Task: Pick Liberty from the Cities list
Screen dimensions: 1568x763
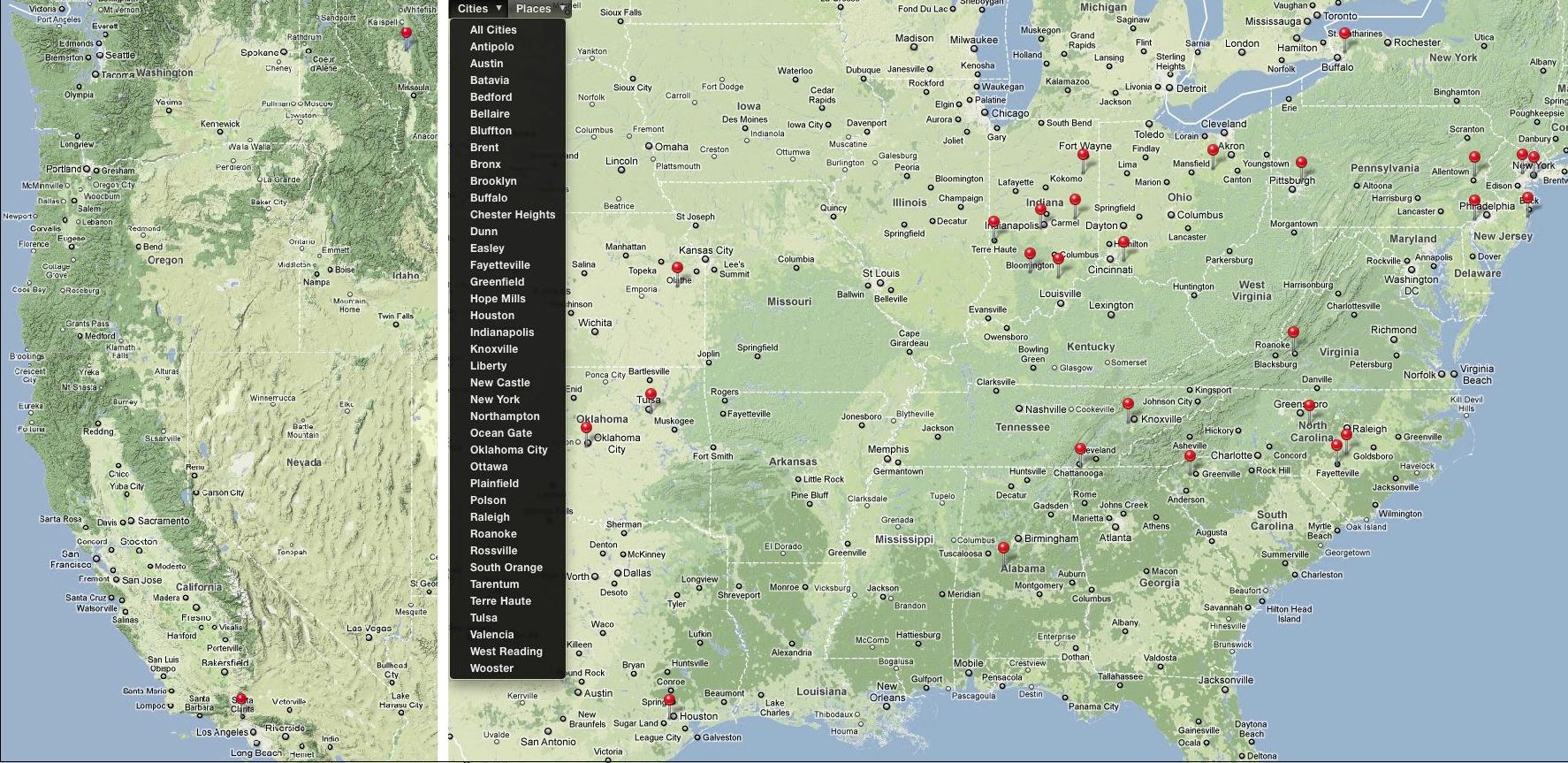Action: click(488, 366)
